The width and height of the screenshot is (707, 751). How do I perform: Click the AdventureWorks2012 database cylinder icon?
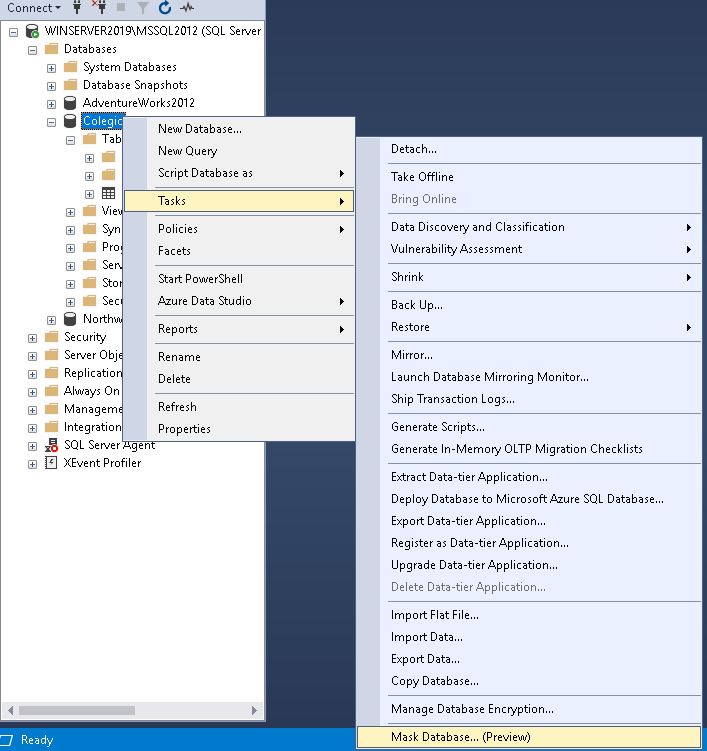pos(70,103)
